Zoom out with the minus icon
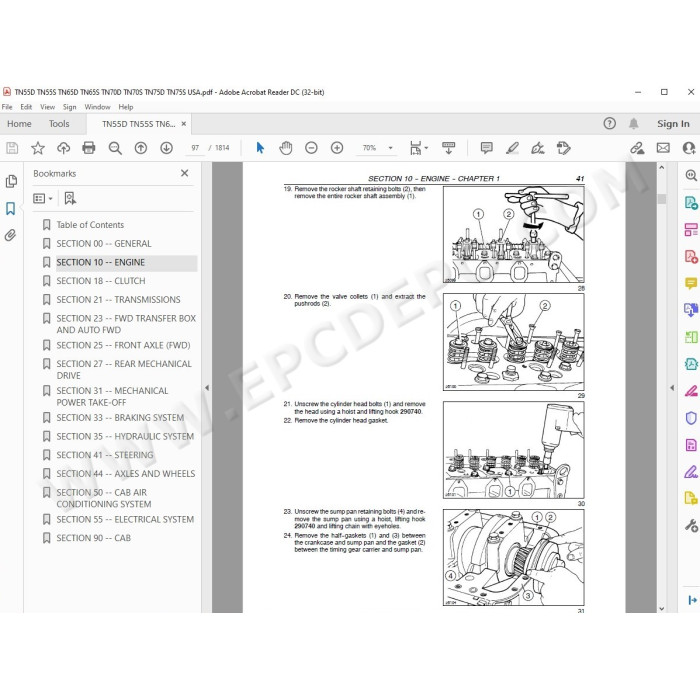 pos(311,148)
